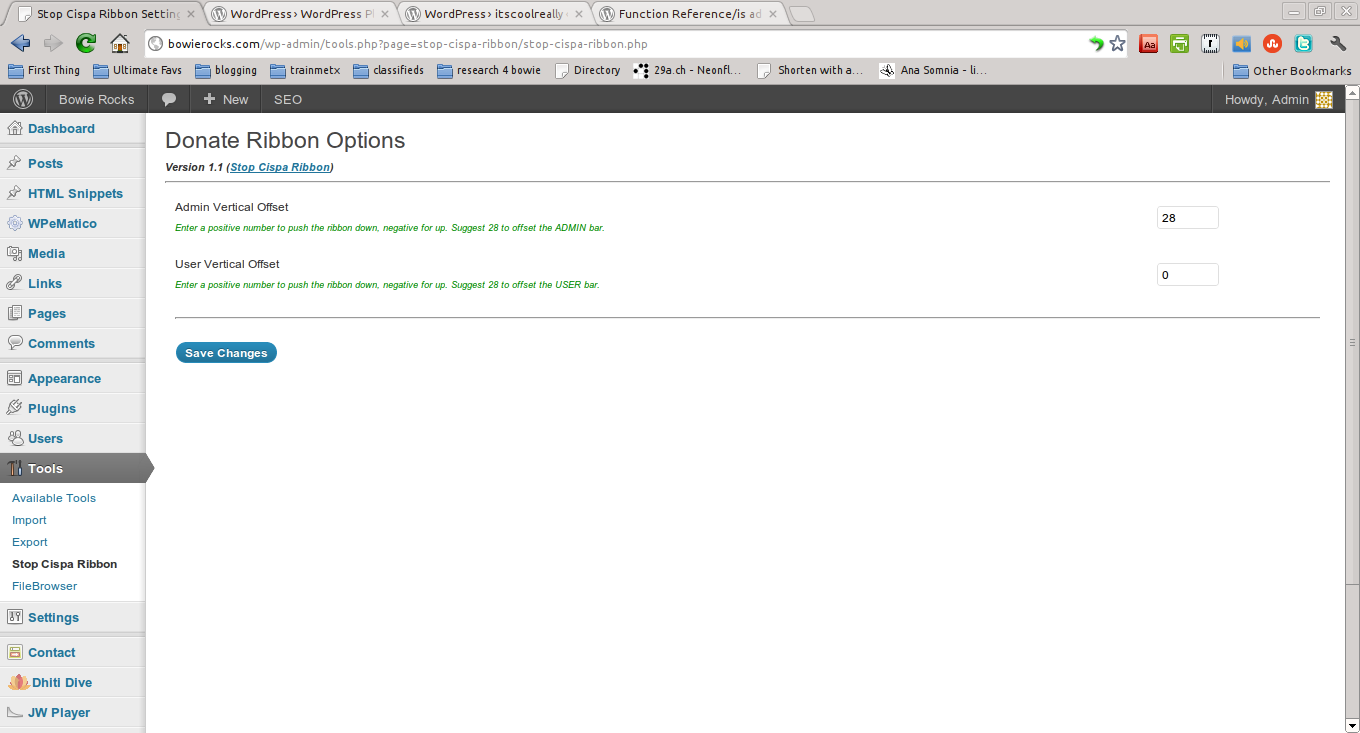This screenshot has height=733, width=1360.
Task: Expand the Other Bookmarks folder
Action: click(1292, 71)
